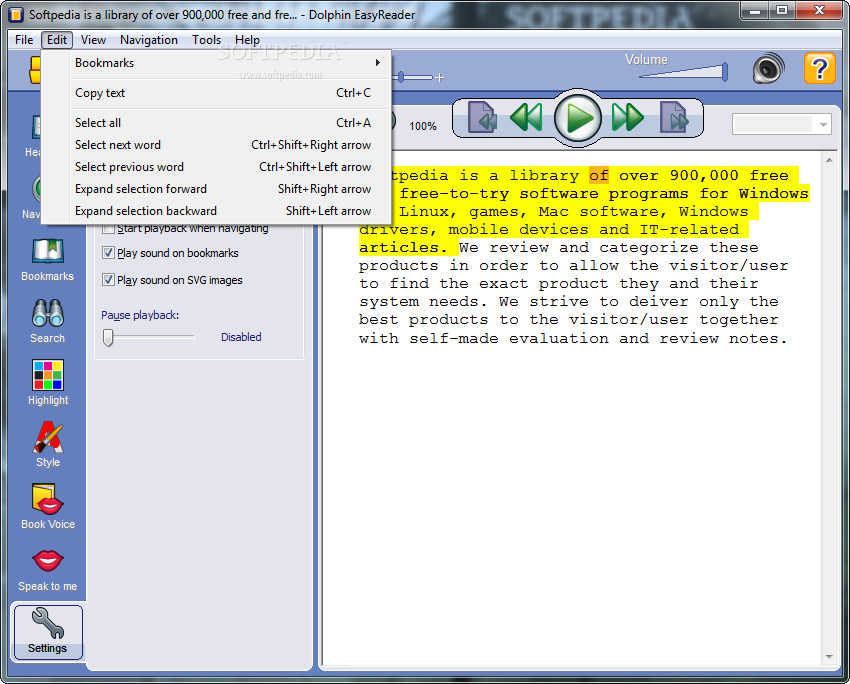Jump to next page with the page-forward icon
Viewport: 850px width, 684px height.
[x=674, y=117]
